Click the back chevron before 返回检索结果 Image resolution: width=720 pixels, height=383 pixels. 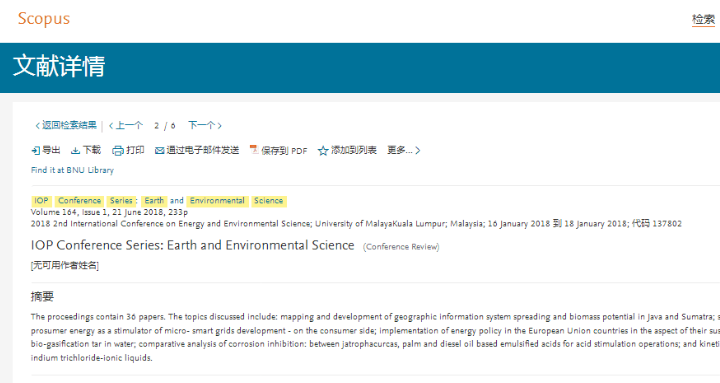pyautogui.click(x=38, y=125)
